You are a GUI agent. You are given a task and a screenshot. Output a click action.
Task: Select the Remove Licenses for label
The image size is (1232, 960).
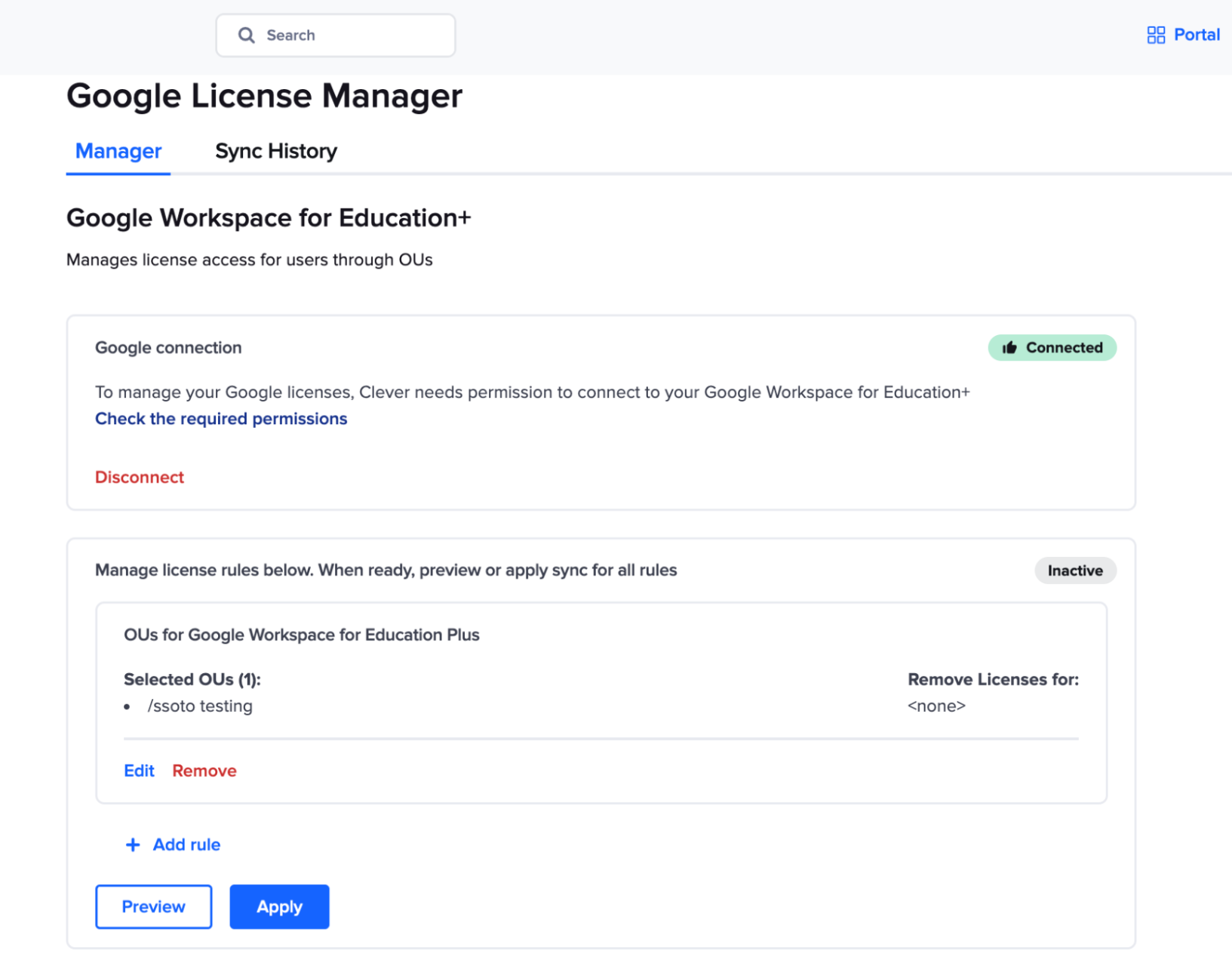[x=994, y=679]
